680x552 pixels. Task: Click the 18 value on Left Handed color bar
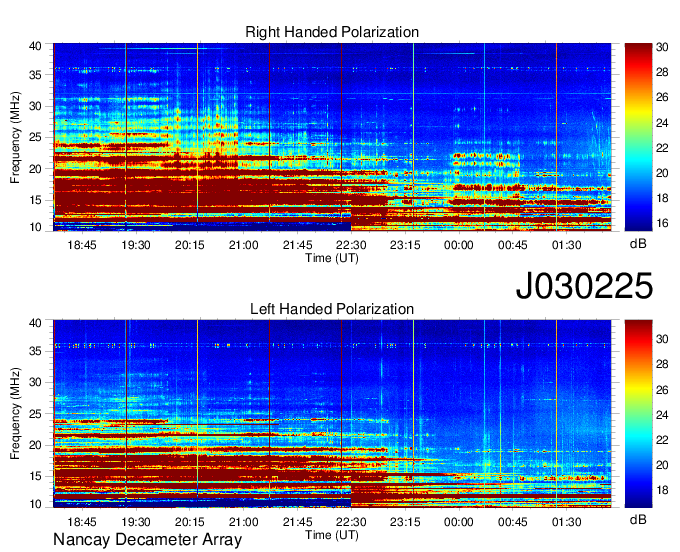click(x=662, y=490)
